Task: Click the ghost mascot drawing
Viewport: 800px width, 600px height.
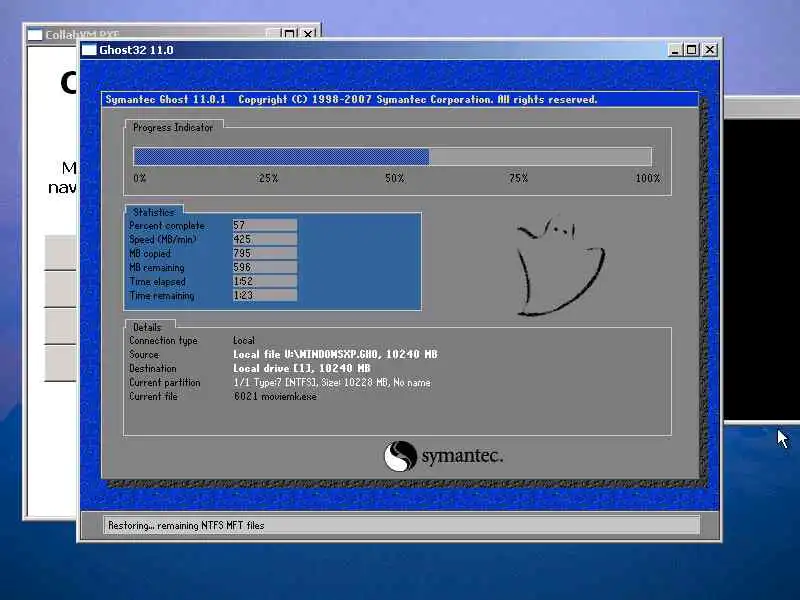Action: click(560, 266)
